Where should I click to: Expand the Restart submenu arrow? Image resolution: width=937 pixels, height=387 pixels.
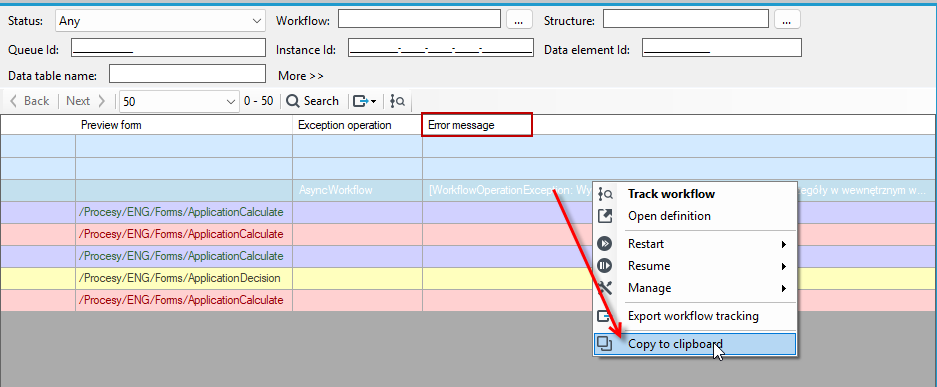click(783, 244)
